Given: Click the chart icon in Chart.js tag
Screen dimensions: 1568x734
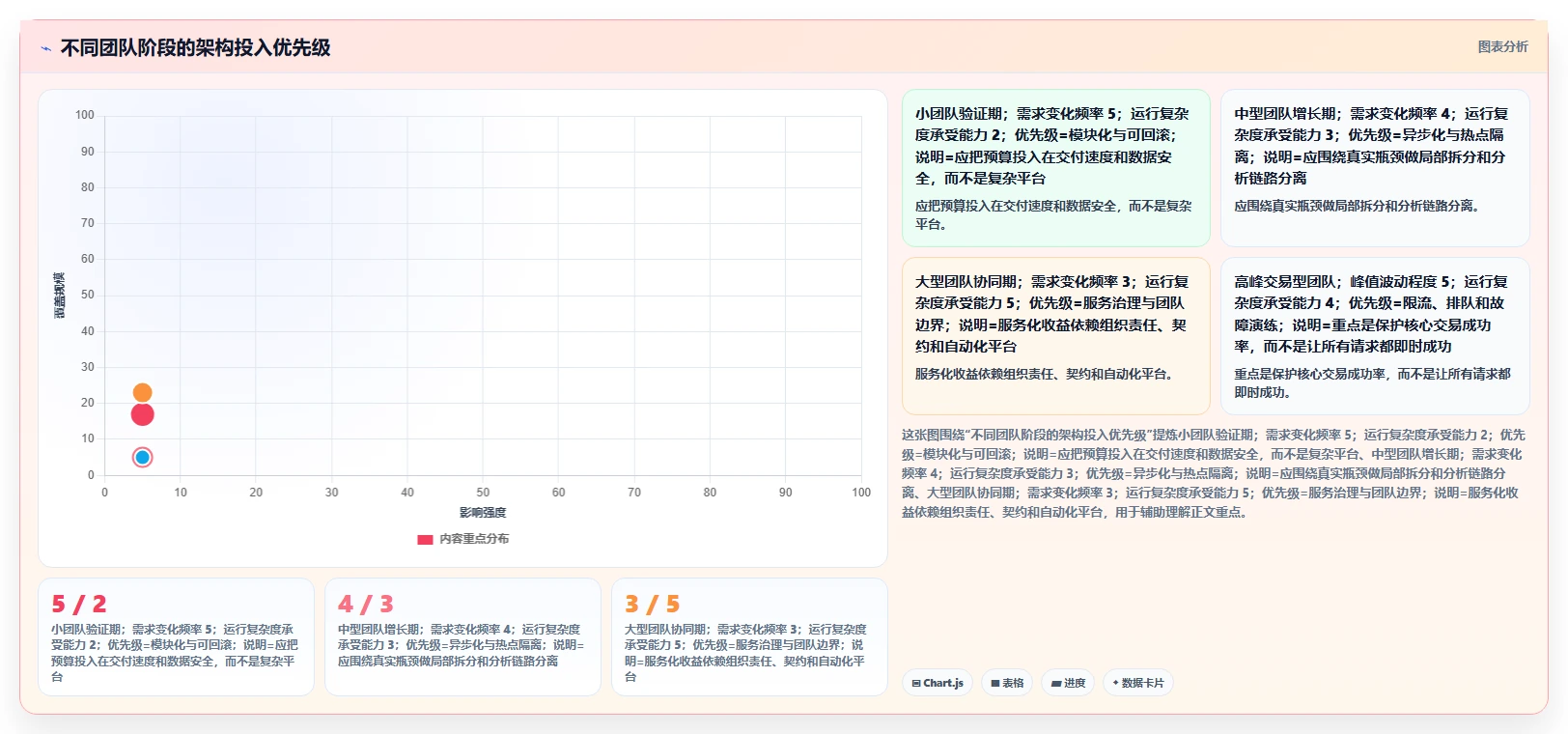Looking at the screenshot, I should click(x=916, y=684).
